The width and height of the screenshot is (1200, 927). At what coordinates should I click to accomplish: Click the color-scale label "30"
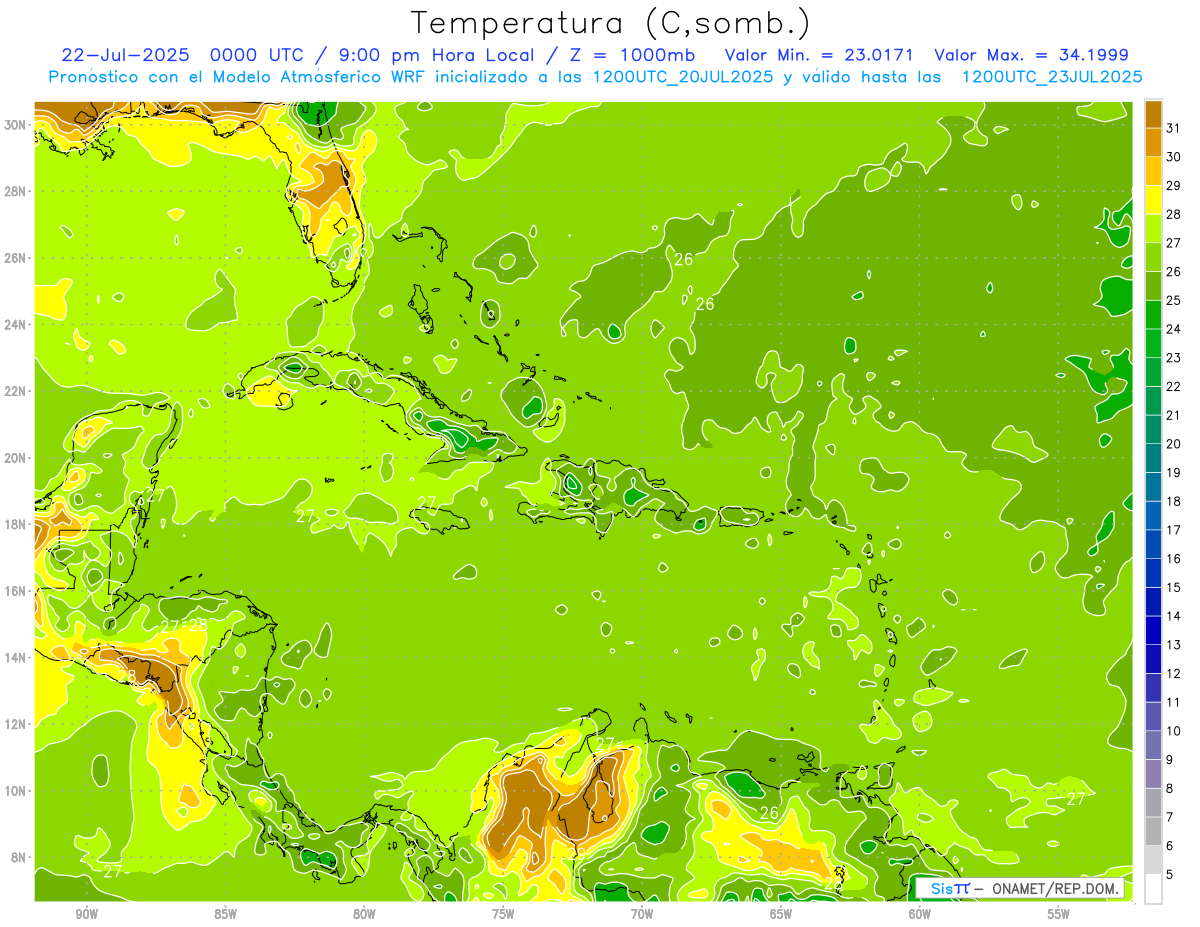tap(1174, 157)
